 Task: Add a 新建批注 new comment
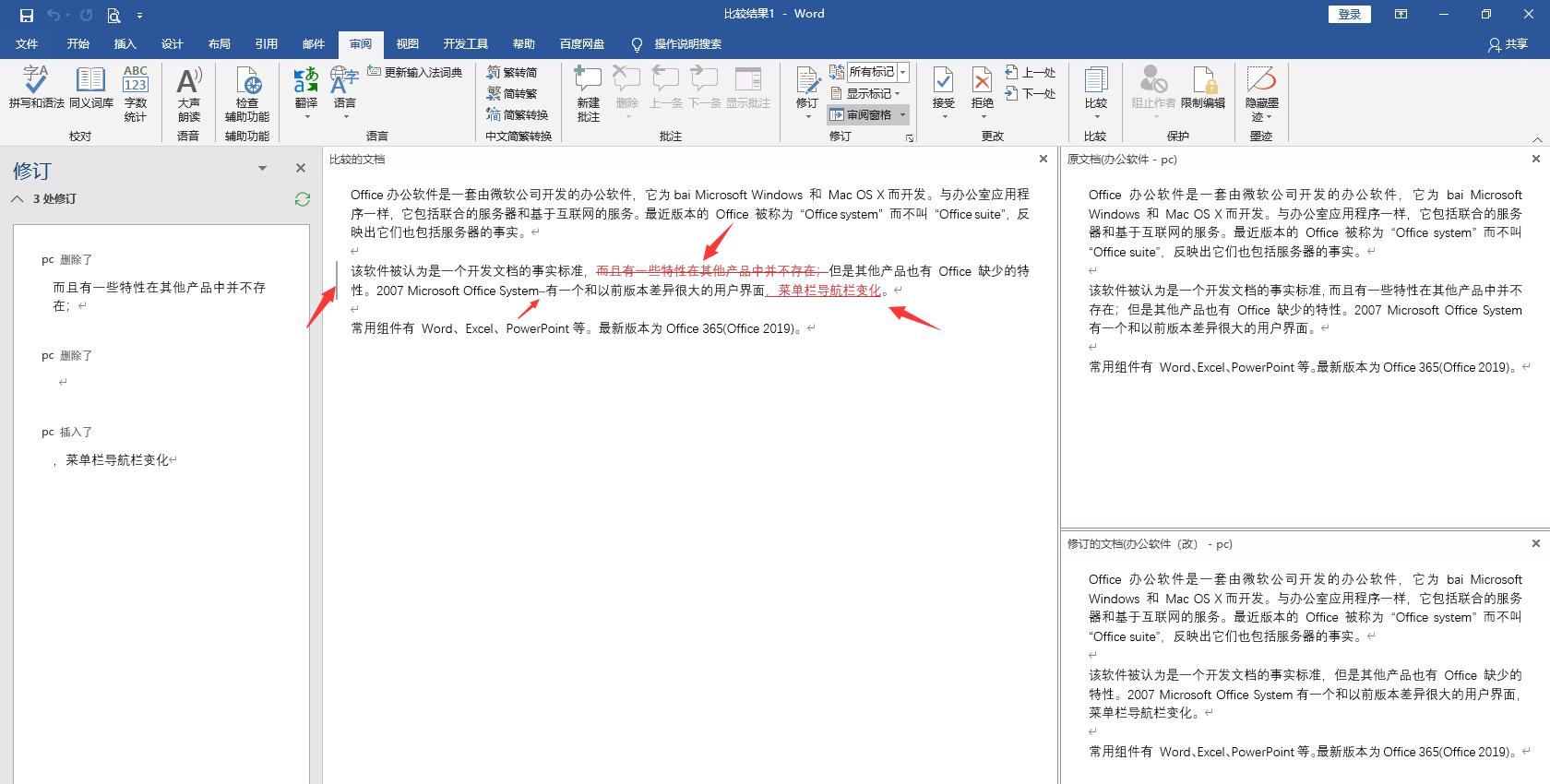(588, 92)
